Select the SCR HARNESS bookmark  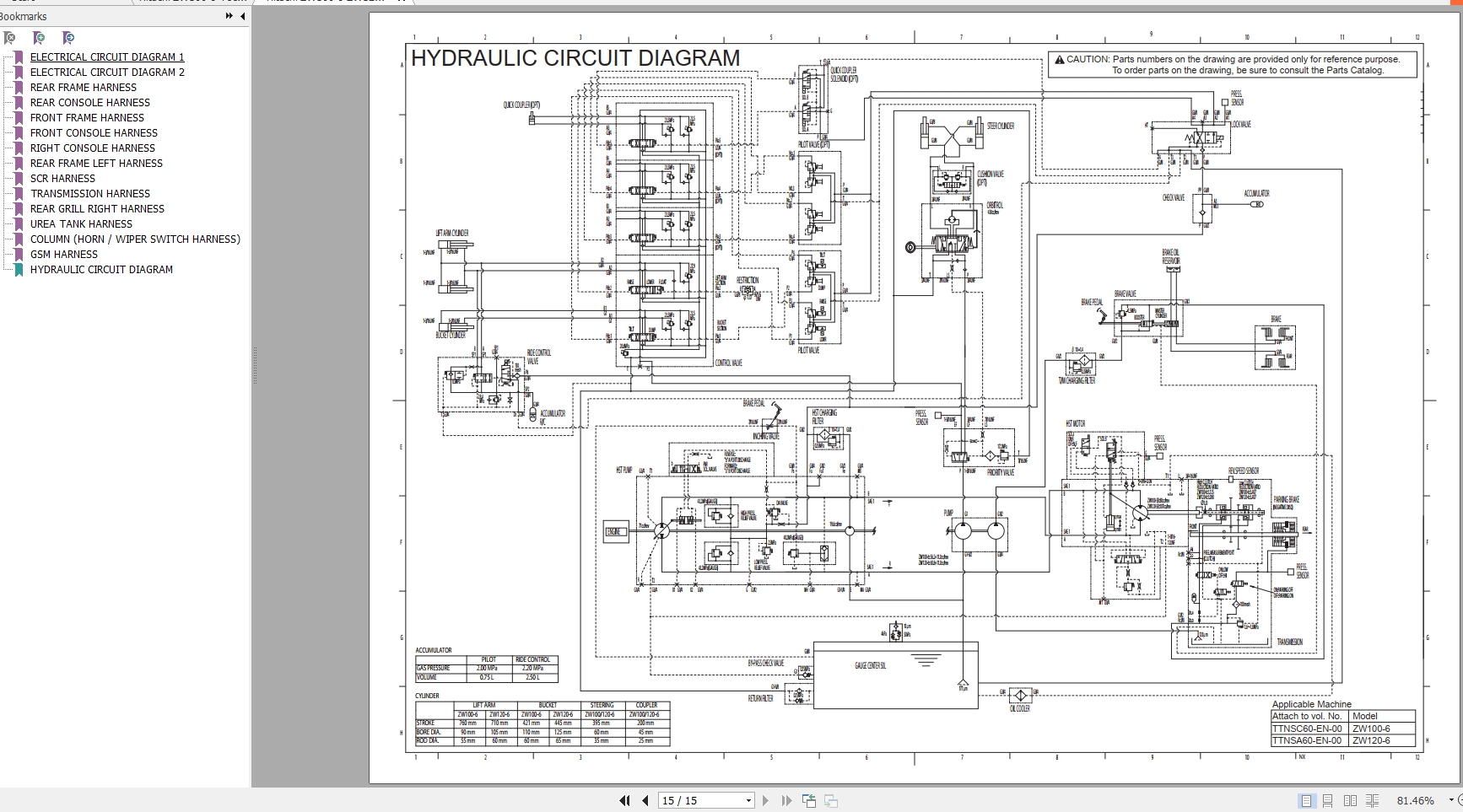[x=62, y=178]
